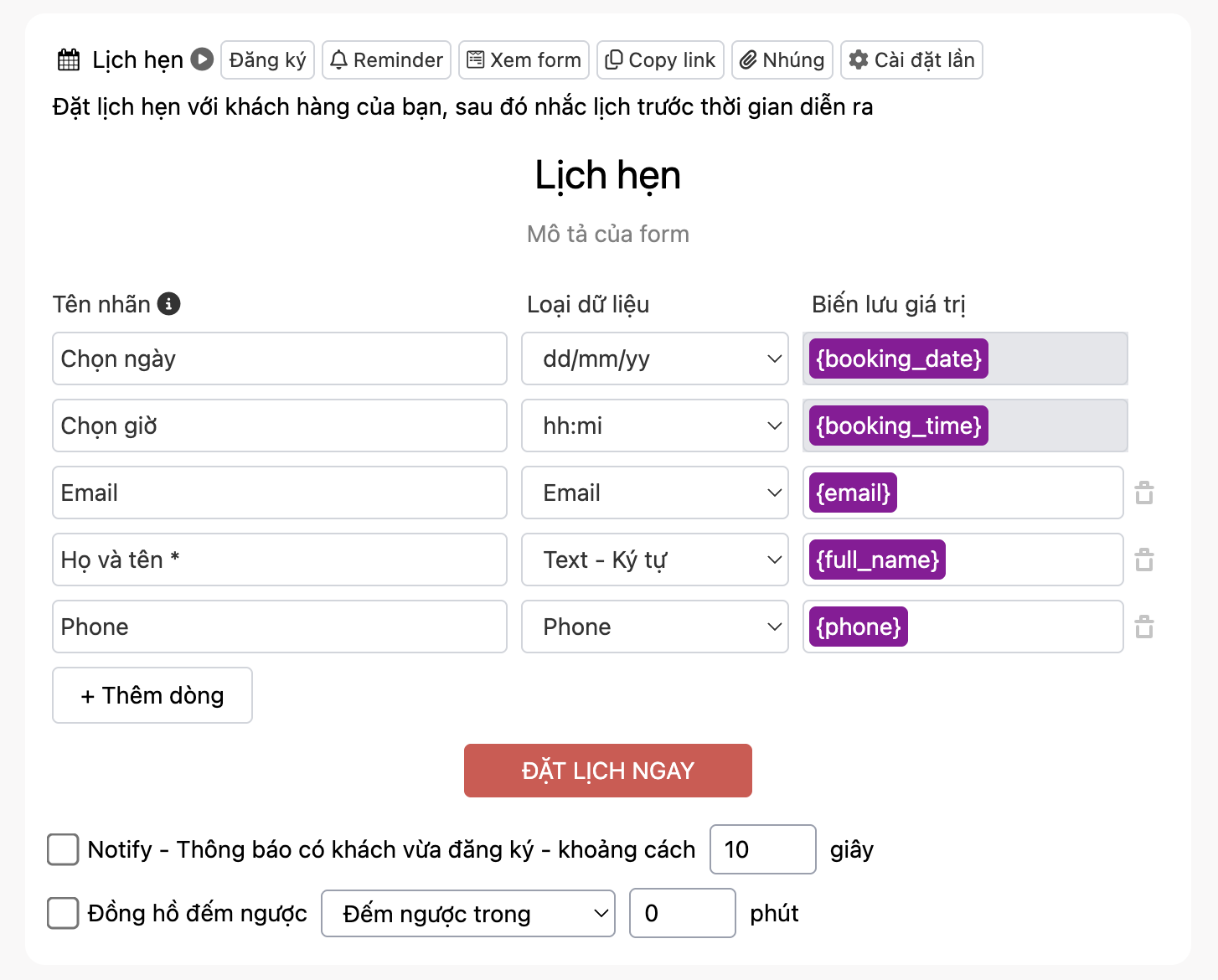
Task: Delete the Email row with trash icon
Action: pyautogui.click(x=1144, y=493)
